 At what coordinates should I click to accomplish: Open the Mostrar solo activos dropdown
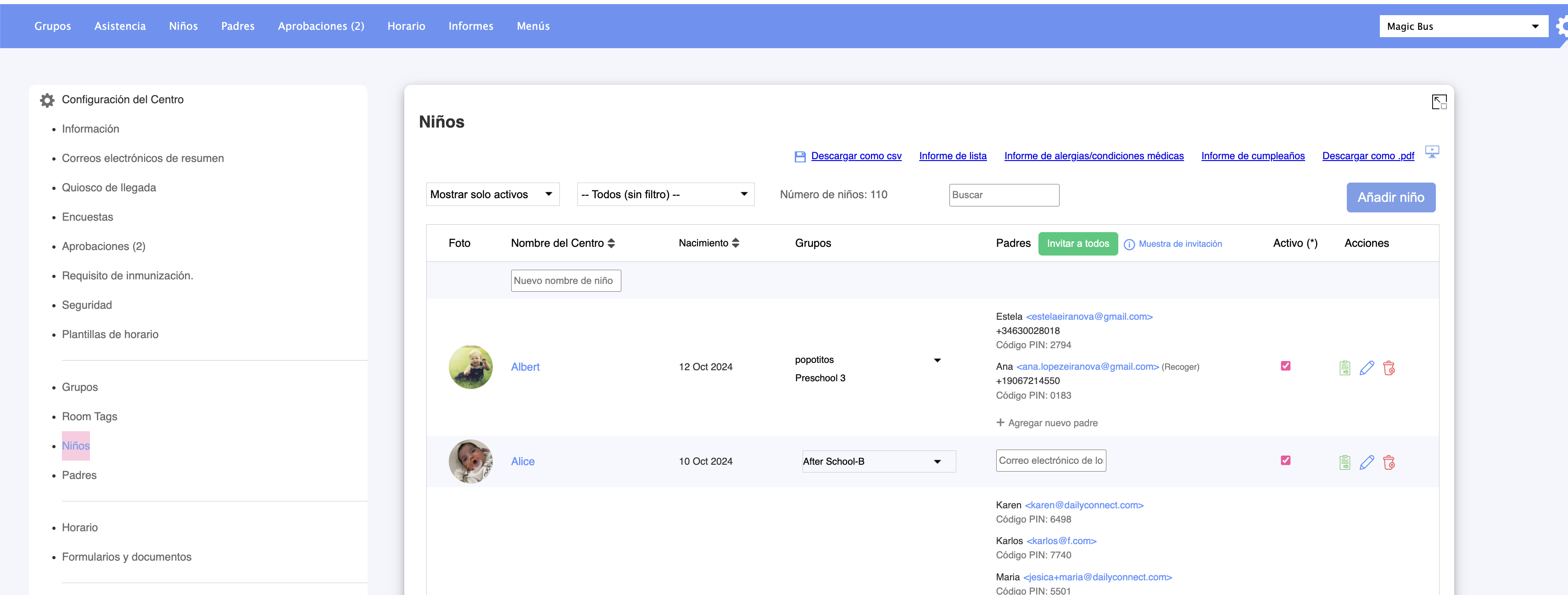click(x=492, y=195)
